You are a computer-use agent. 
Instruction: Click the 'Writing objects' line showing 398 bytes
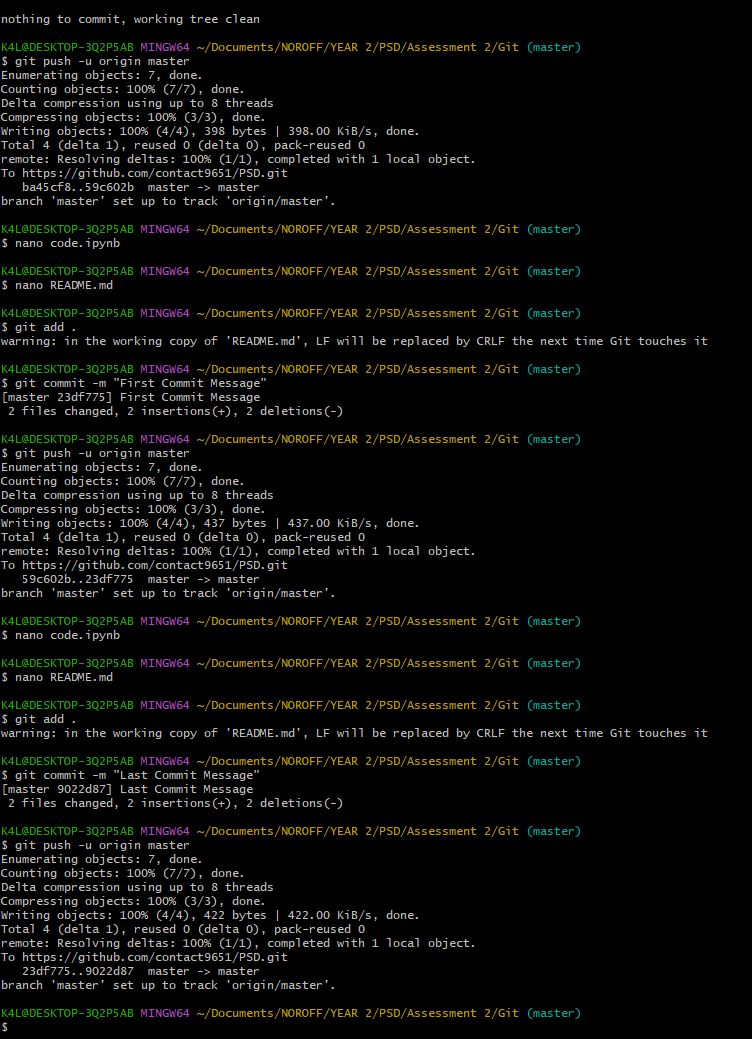210,131
